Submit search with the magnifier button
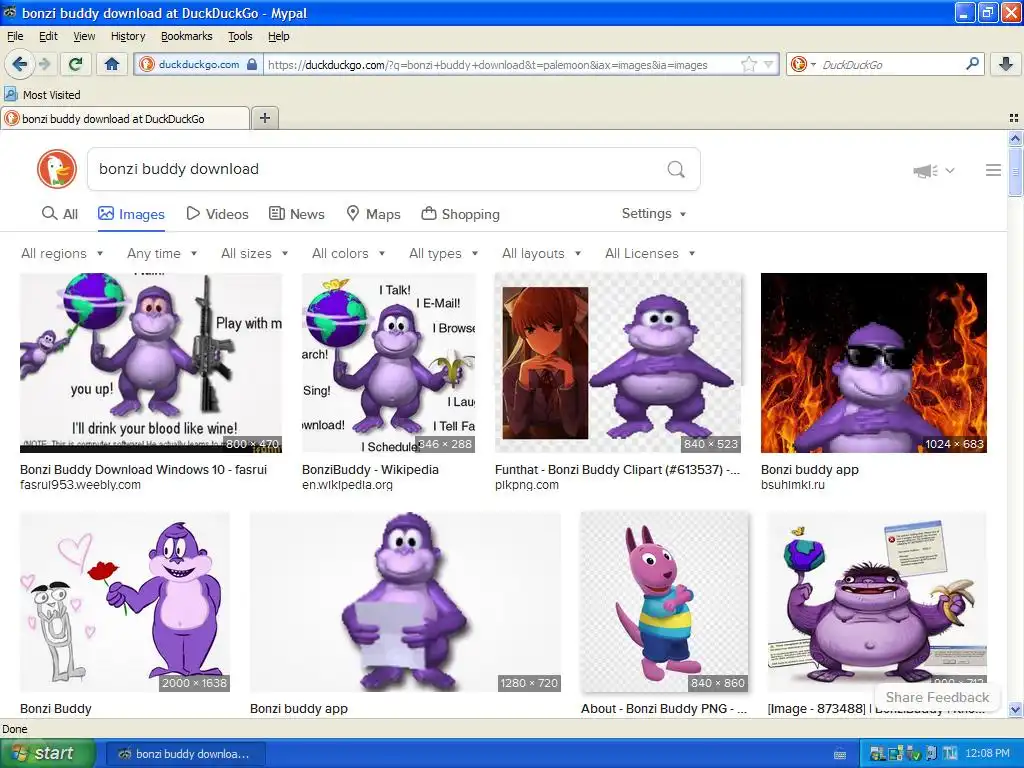This screenshot has height=768, width=1024. (676, 169)
